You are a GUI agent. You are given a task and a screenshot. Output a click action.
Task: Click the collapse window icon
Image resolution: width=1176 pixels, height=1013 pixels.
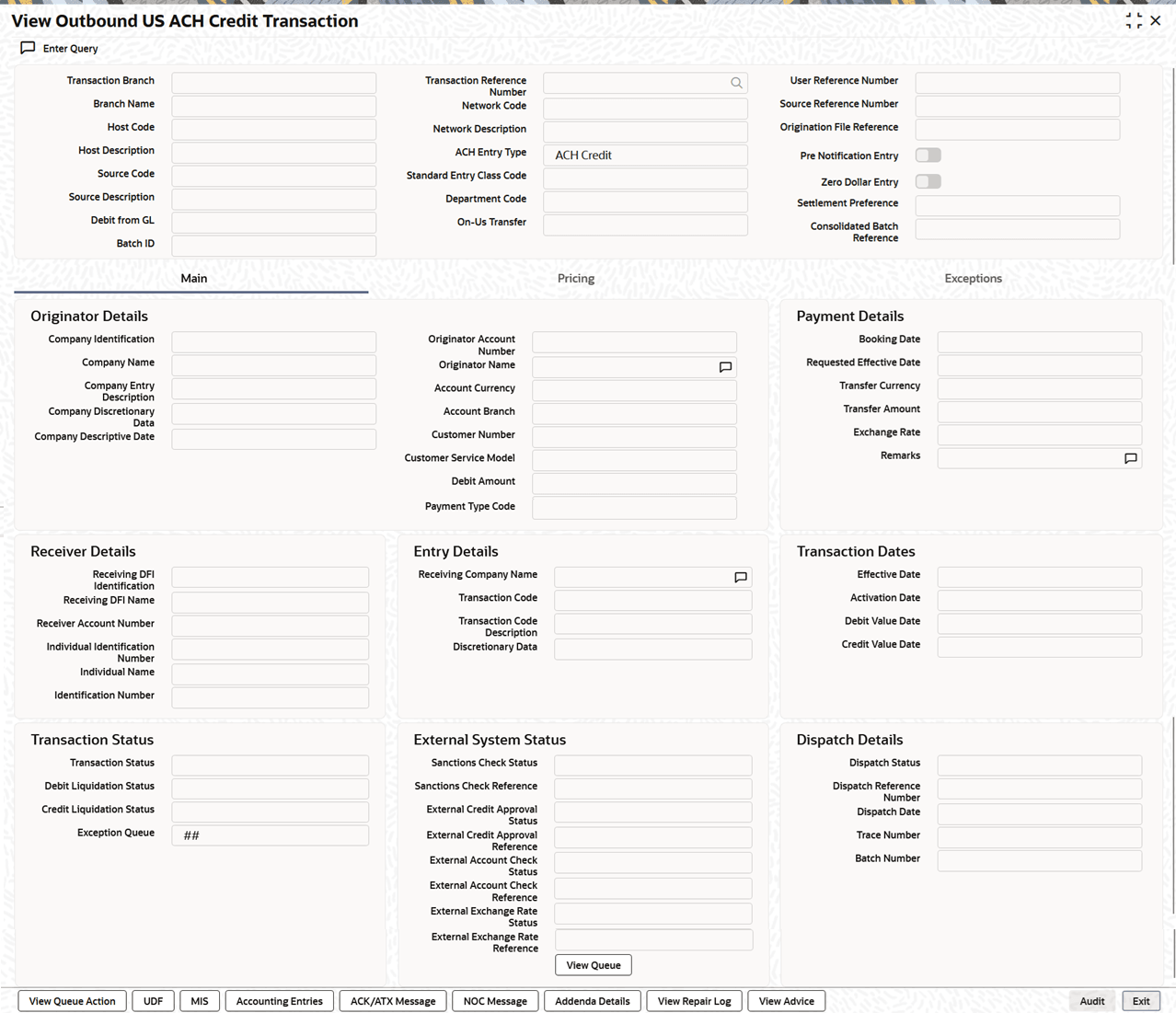(x=1134, y=20)
